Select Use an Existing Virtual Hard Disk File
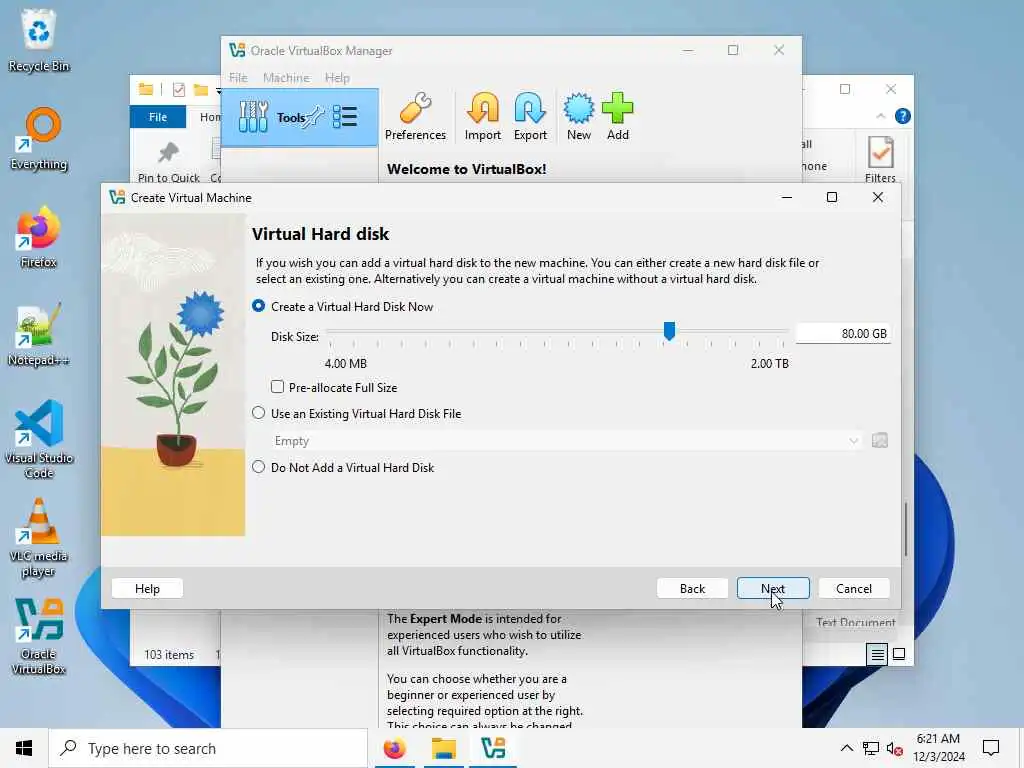Image resolution: width=1024 pixels, height=768 pixels. click(259, 413)
